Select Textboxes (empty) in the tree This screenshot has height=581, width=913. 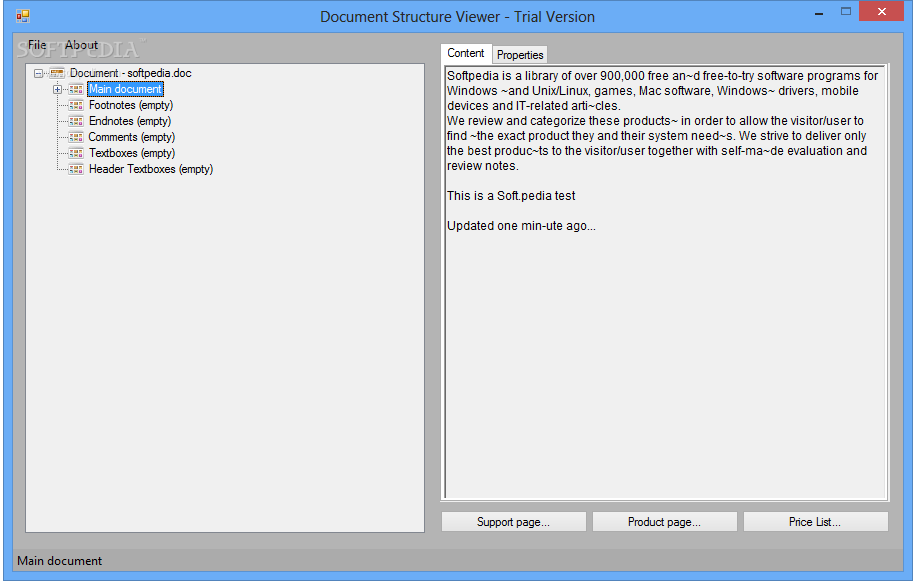(x=132, y=153)
